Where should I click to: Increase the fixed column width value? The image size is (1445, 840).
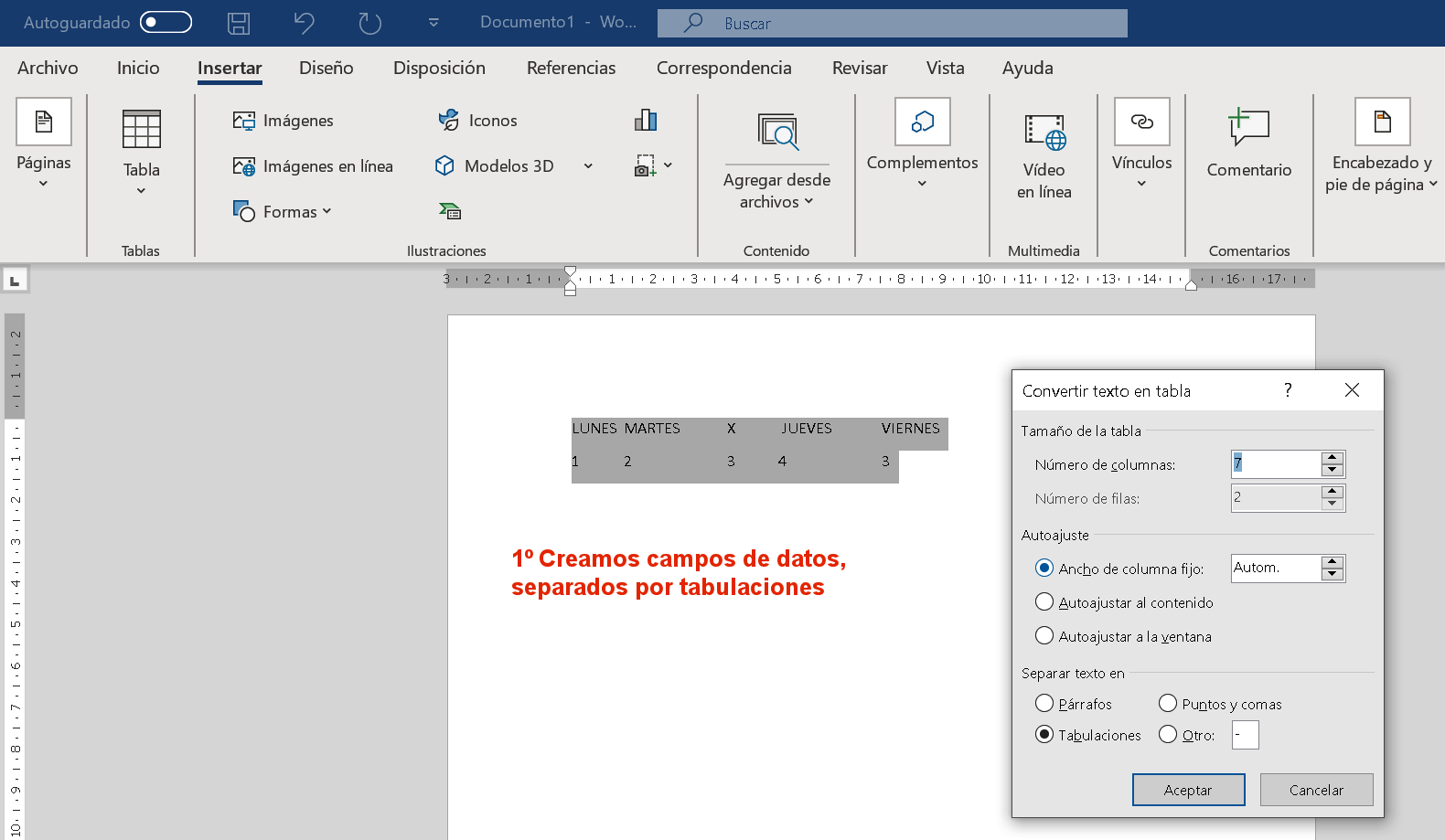(x=1333, y=562)
